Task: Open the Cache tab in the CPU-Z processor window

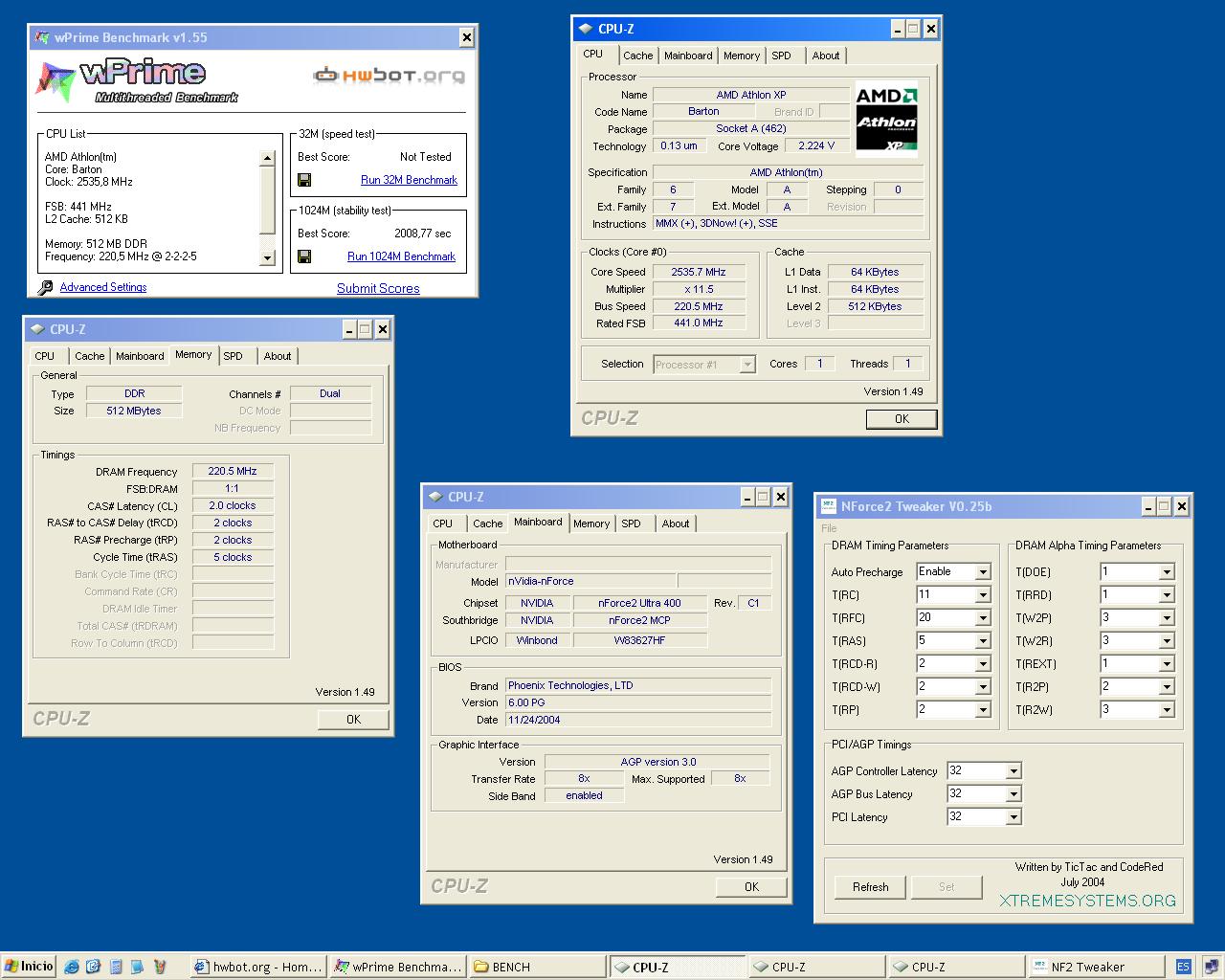Action: (637, 56)
